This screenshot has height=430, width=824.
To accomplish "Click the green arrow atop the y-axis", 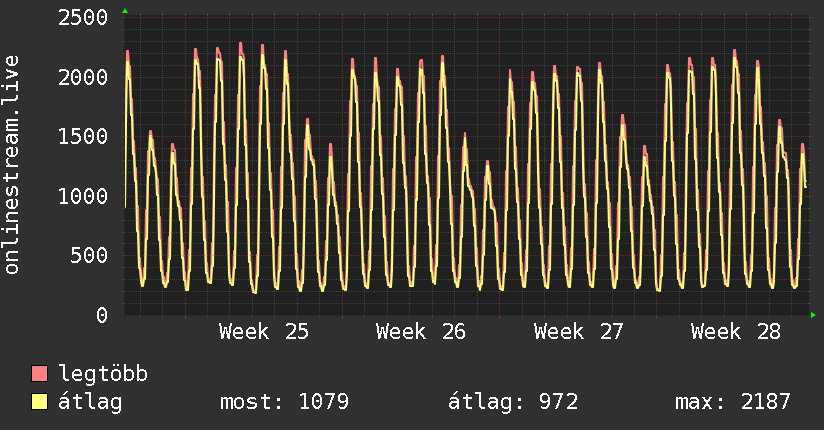I will click(125, 11).
